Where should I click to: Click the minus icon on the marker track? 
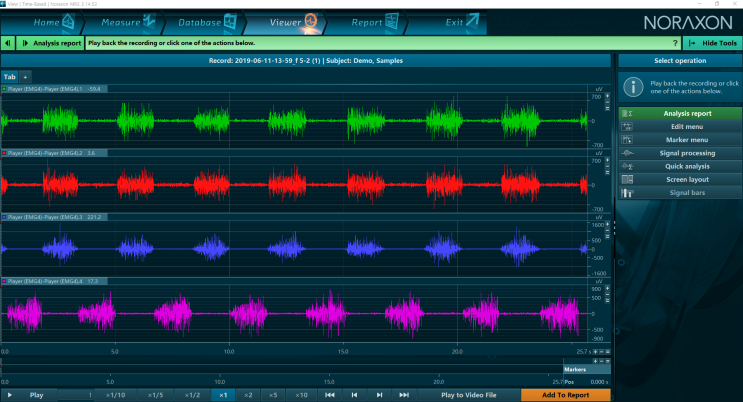click(601, 361)
